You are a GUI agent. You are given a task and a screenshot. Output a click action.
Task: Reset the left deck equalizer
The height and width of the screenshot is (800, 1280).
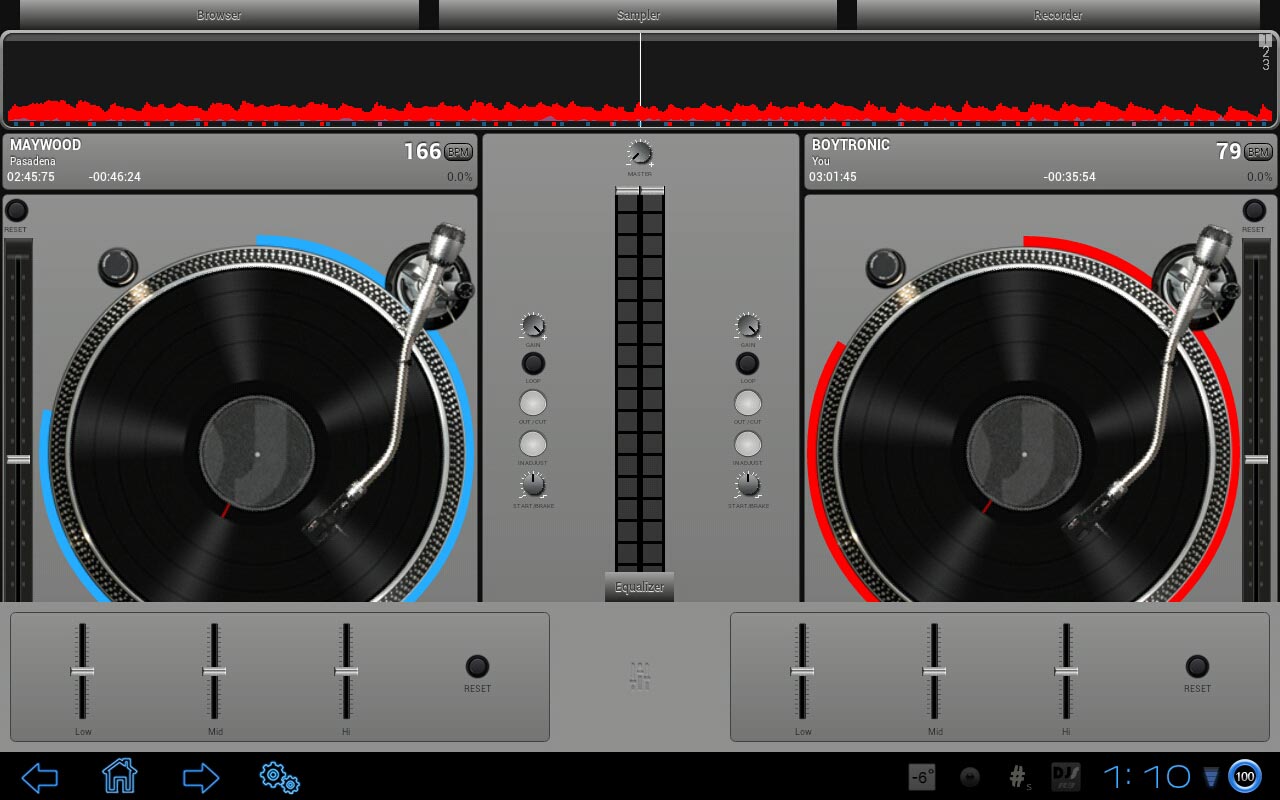point(477,666)
